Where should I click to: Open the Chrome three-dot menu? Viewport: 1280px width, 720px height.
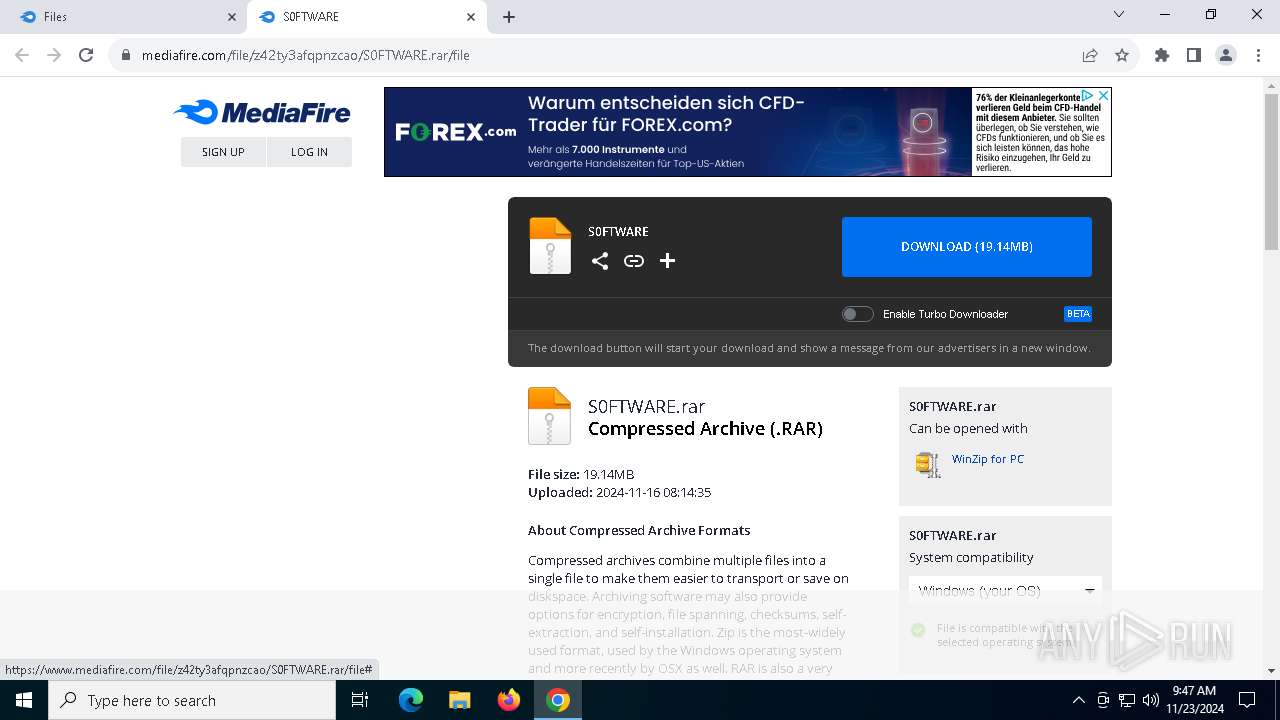[x=1258, y=55]
